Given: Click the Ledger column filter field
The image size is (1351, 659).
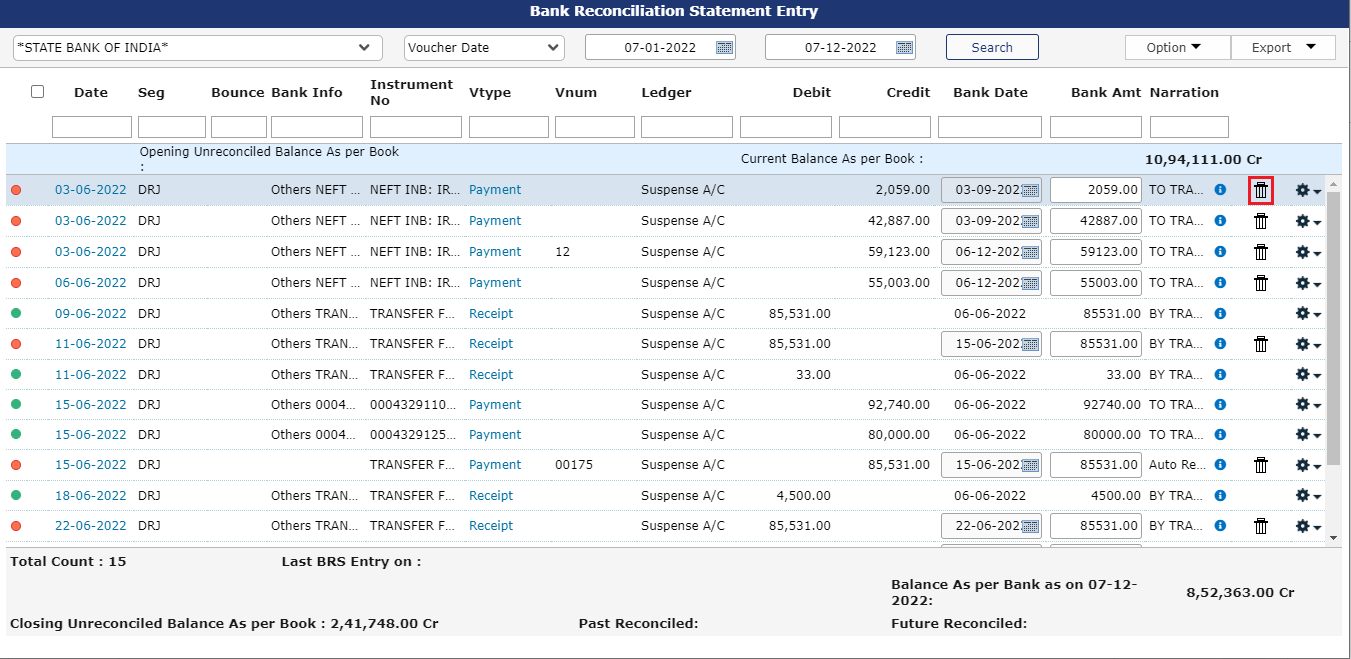Looking at the screenshot, I should tap(686, 127).
